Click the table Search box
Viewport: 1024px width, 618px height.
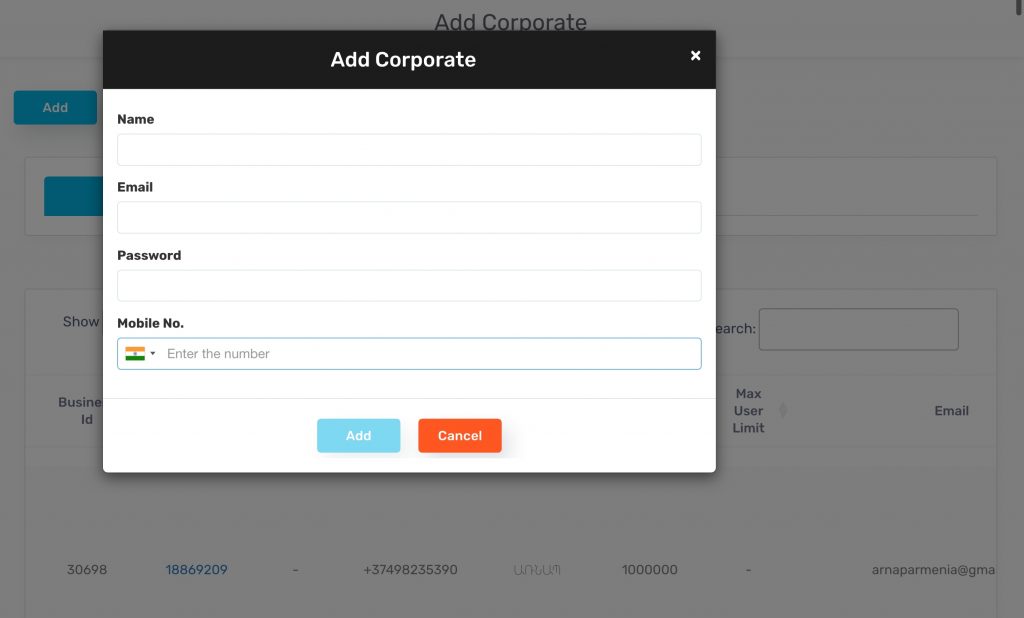coord(858,329)
